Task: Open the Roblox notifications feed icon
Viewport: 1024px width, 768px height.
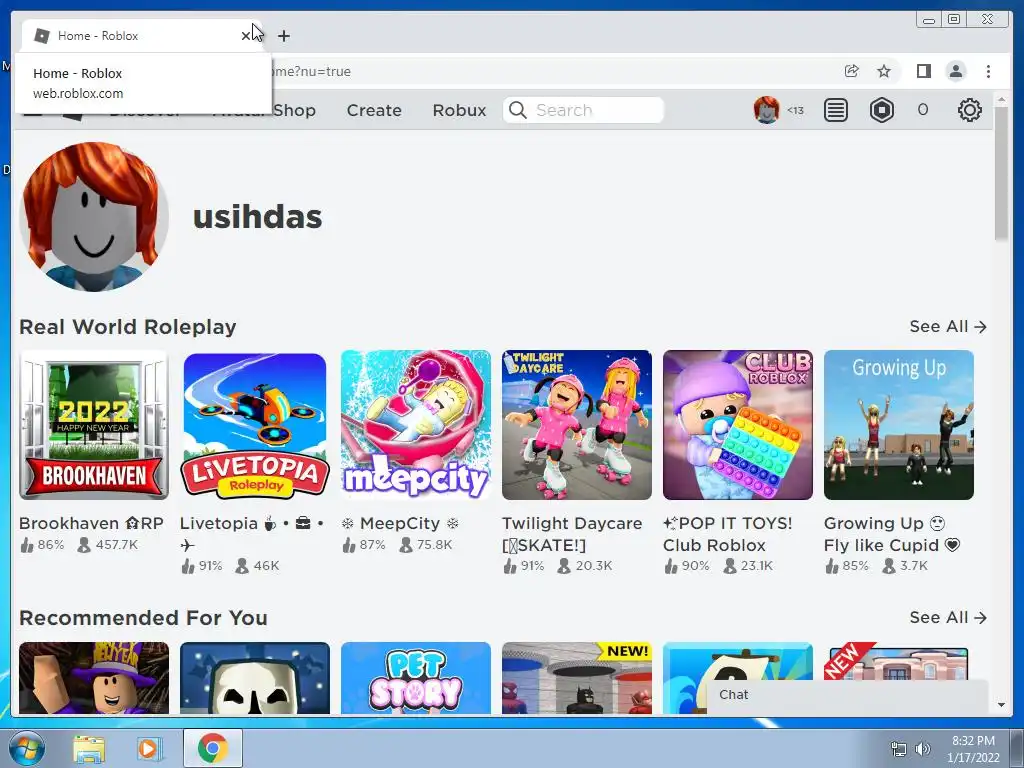Action: (835, 110)
